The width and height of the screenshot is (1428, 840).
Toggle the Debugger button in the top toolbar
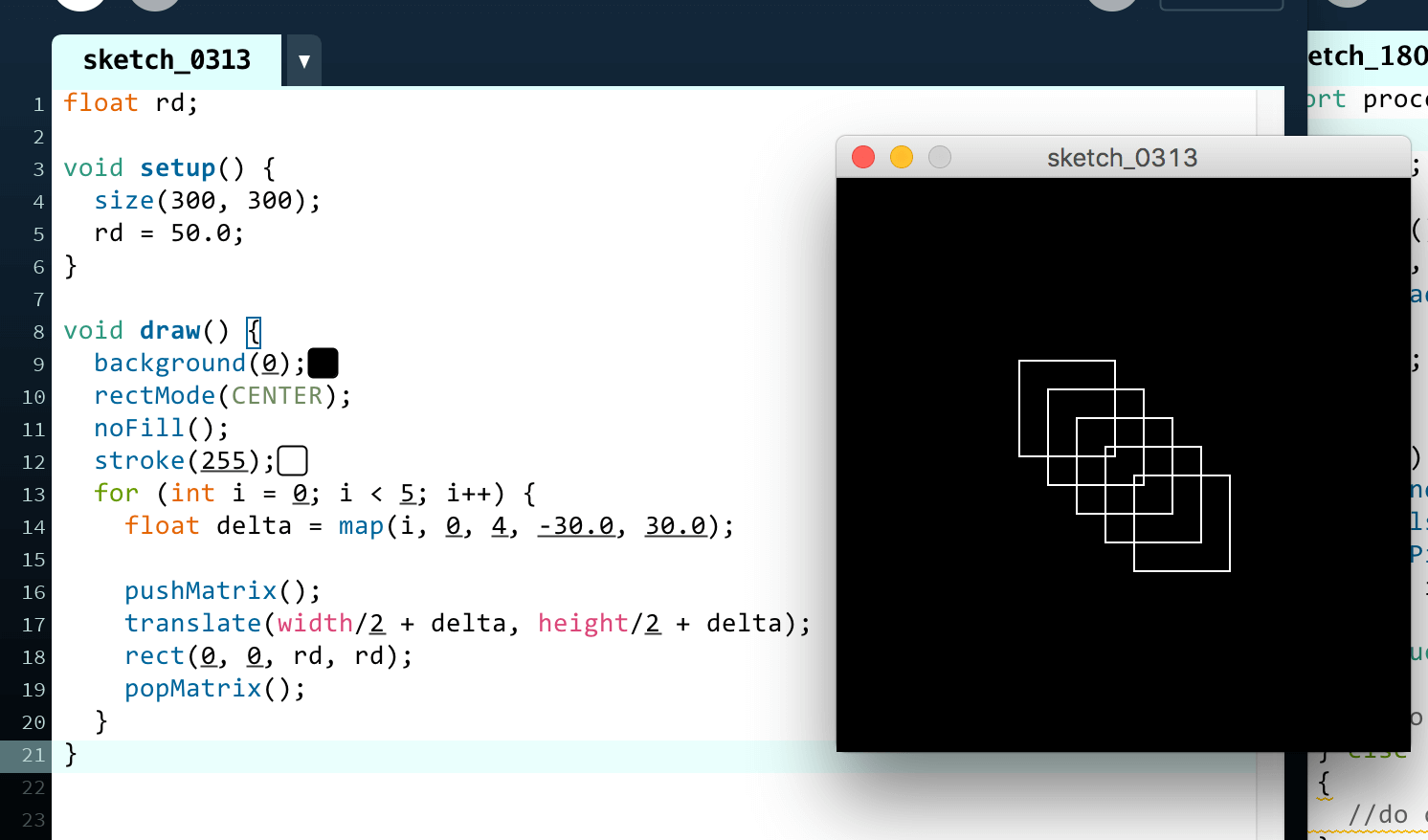click(1112, 3)
